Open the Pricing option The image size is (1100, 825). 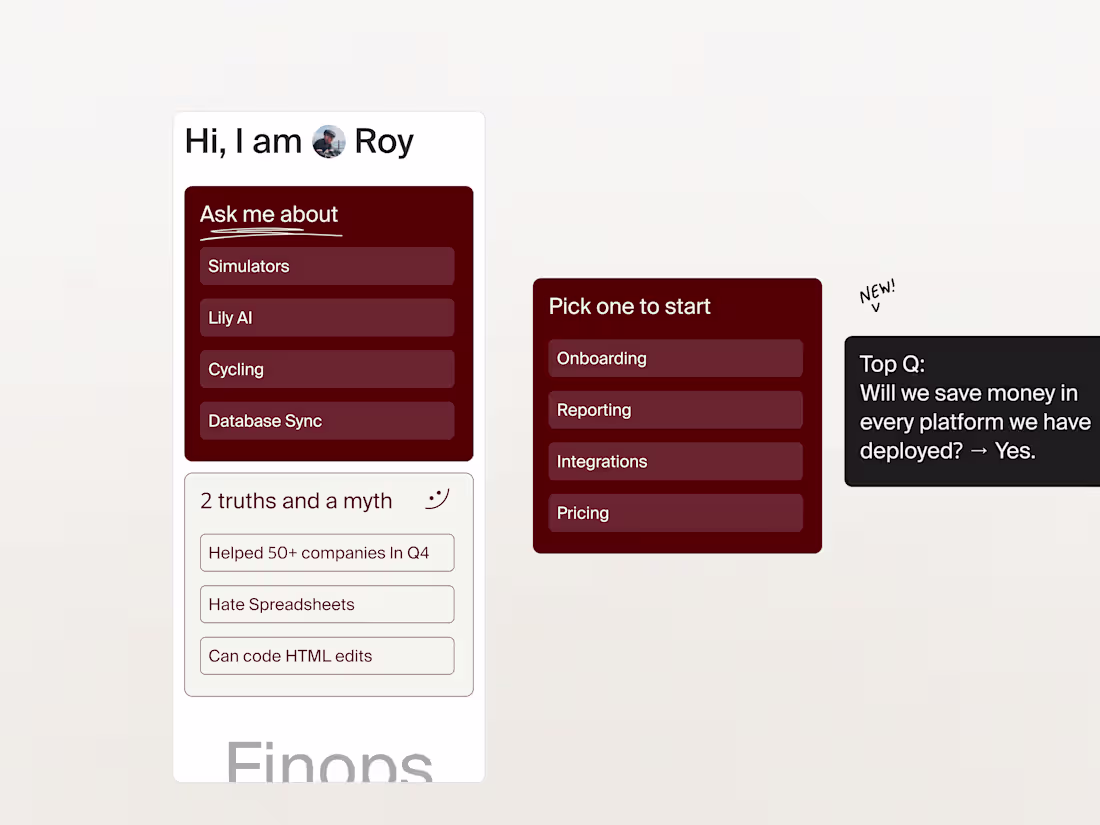(x=675, y=513)
